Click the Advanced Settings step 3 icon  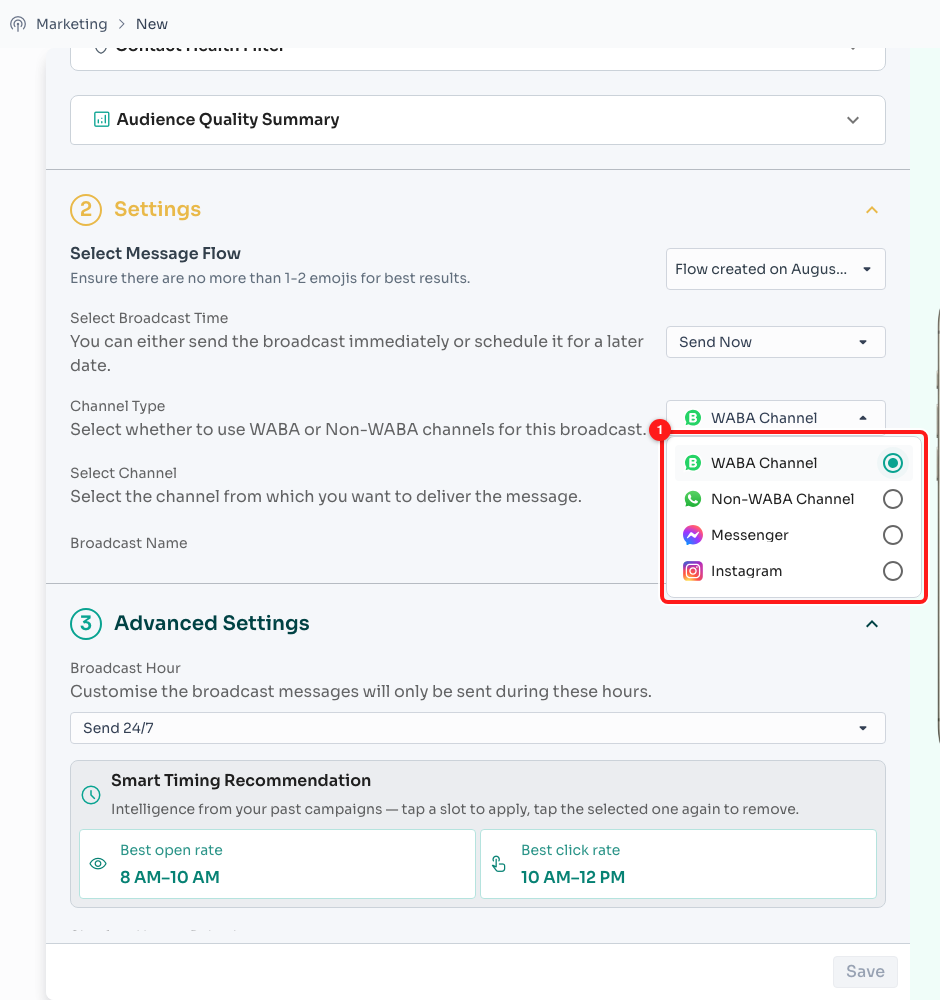[86, 623]
